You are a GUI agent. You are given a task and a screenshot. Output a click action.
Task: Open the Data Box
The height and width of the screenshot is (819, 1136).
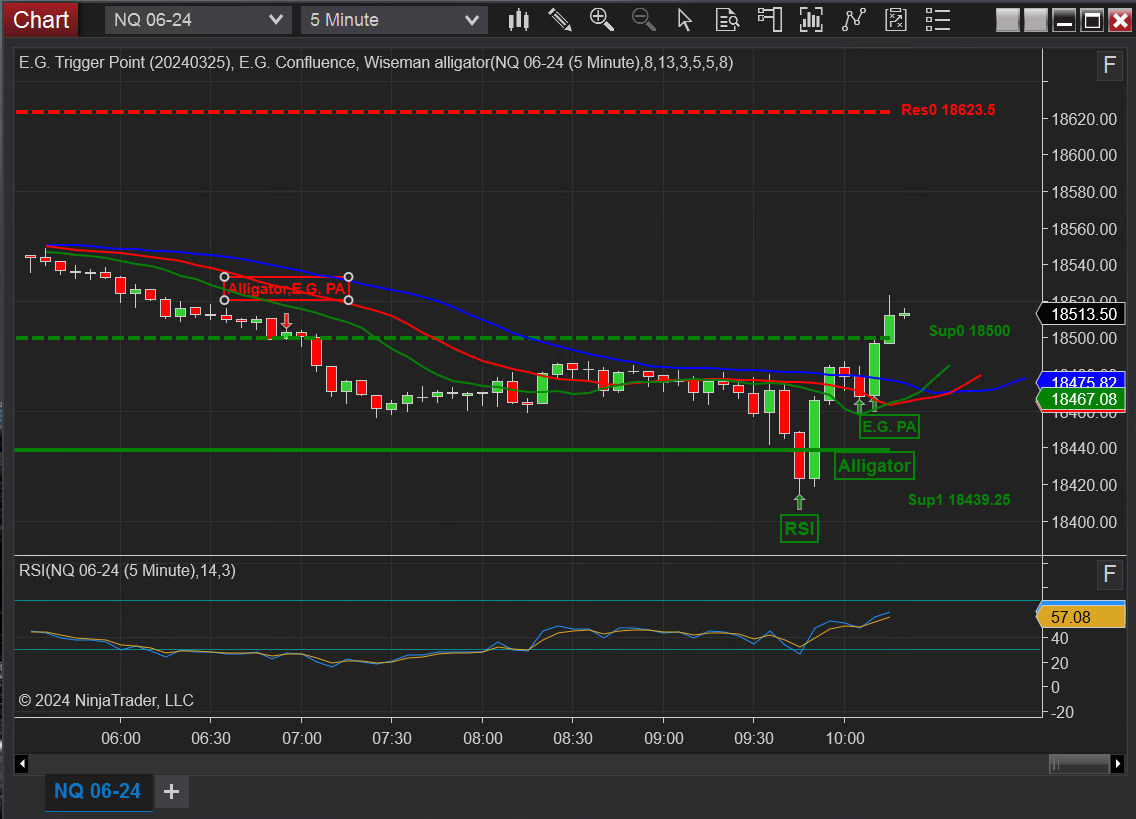point(727,19)
